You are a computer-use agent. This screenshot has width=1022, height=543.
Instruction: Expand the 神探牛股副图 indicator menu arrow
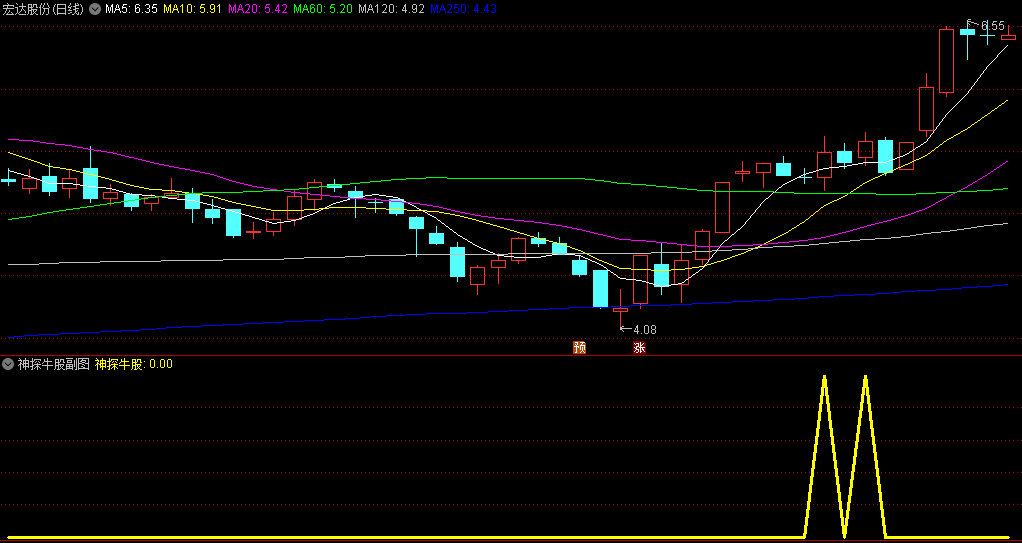[x=9, y=364]
